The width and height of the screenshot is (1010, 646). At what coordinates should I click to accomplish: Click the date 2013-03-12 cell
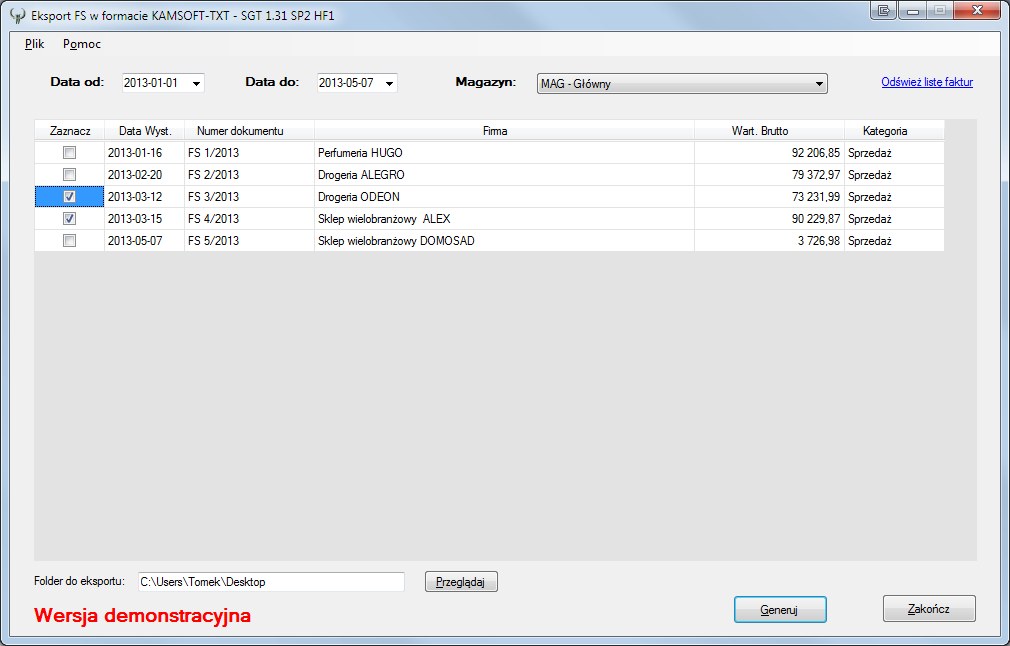pyautogui.click(x=144, y=196)
